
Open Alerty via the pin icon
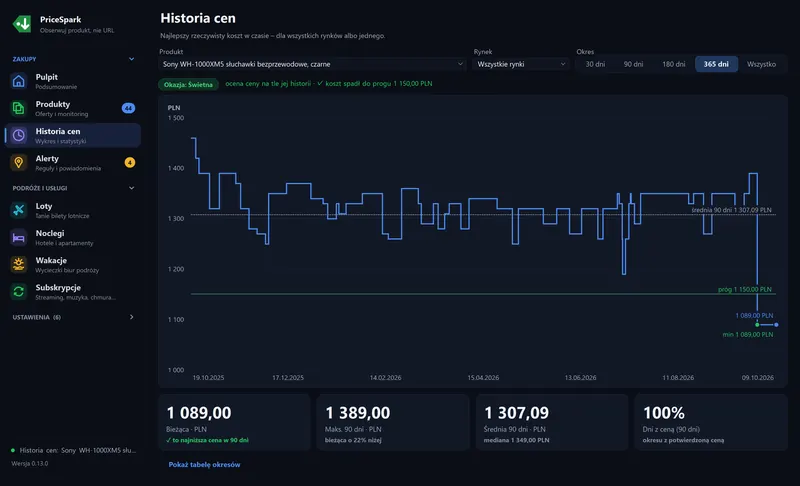tap(18, 163)
